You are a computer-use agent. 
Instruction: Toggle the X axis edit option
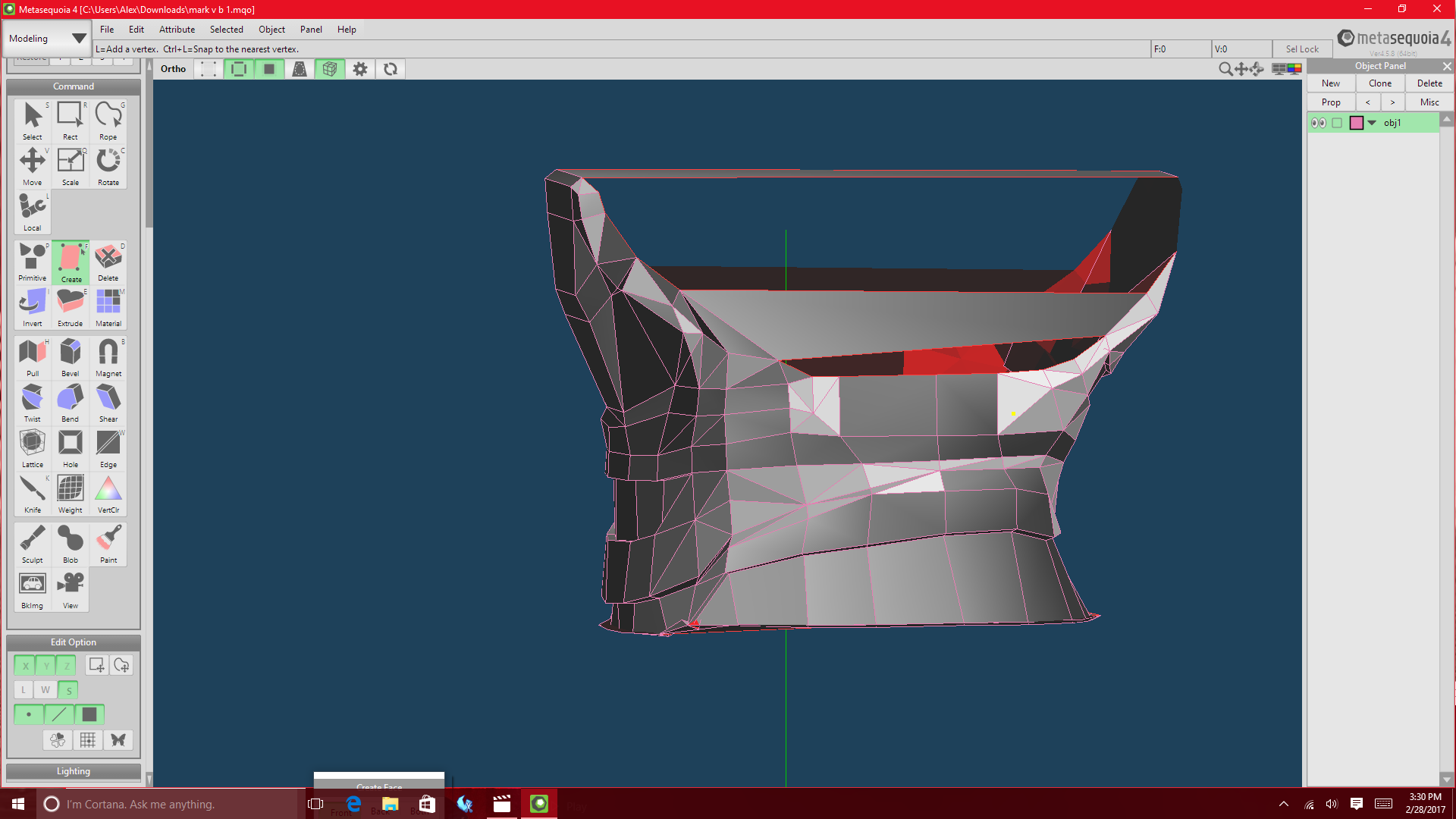(25, 666)
